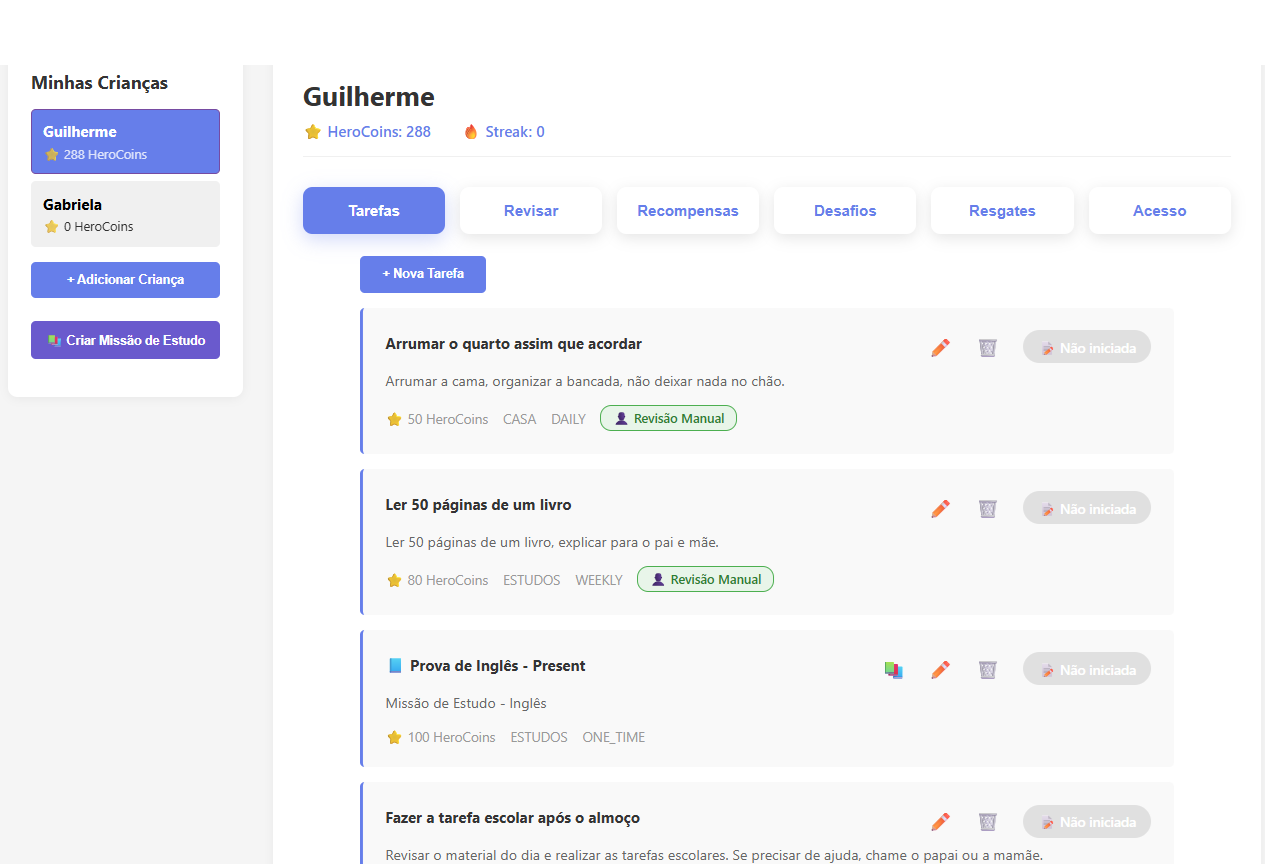Switch to the Recompensas tab
Screen dimensions: 1265x864
click(688, 210)
